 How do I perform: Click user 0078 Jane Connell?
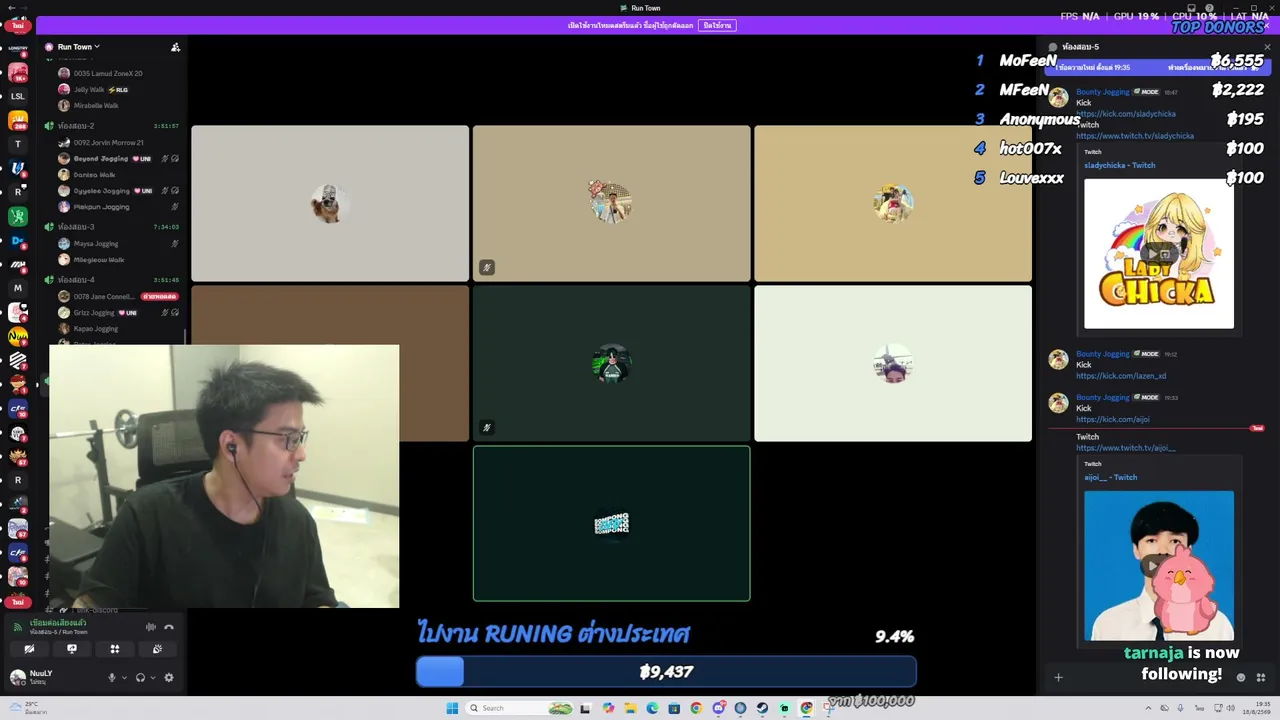pyautogui.click(x=103, y=296)
